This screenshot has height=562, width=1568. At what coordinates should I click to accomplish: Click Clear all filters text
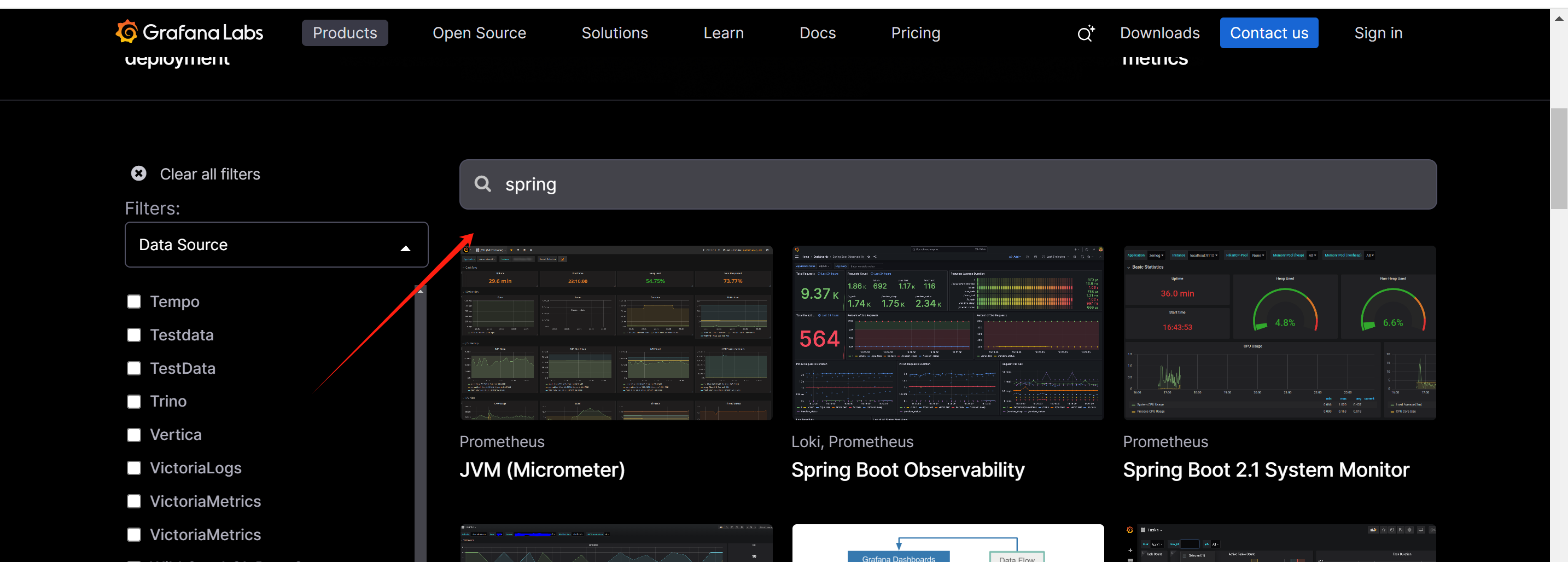210,174
